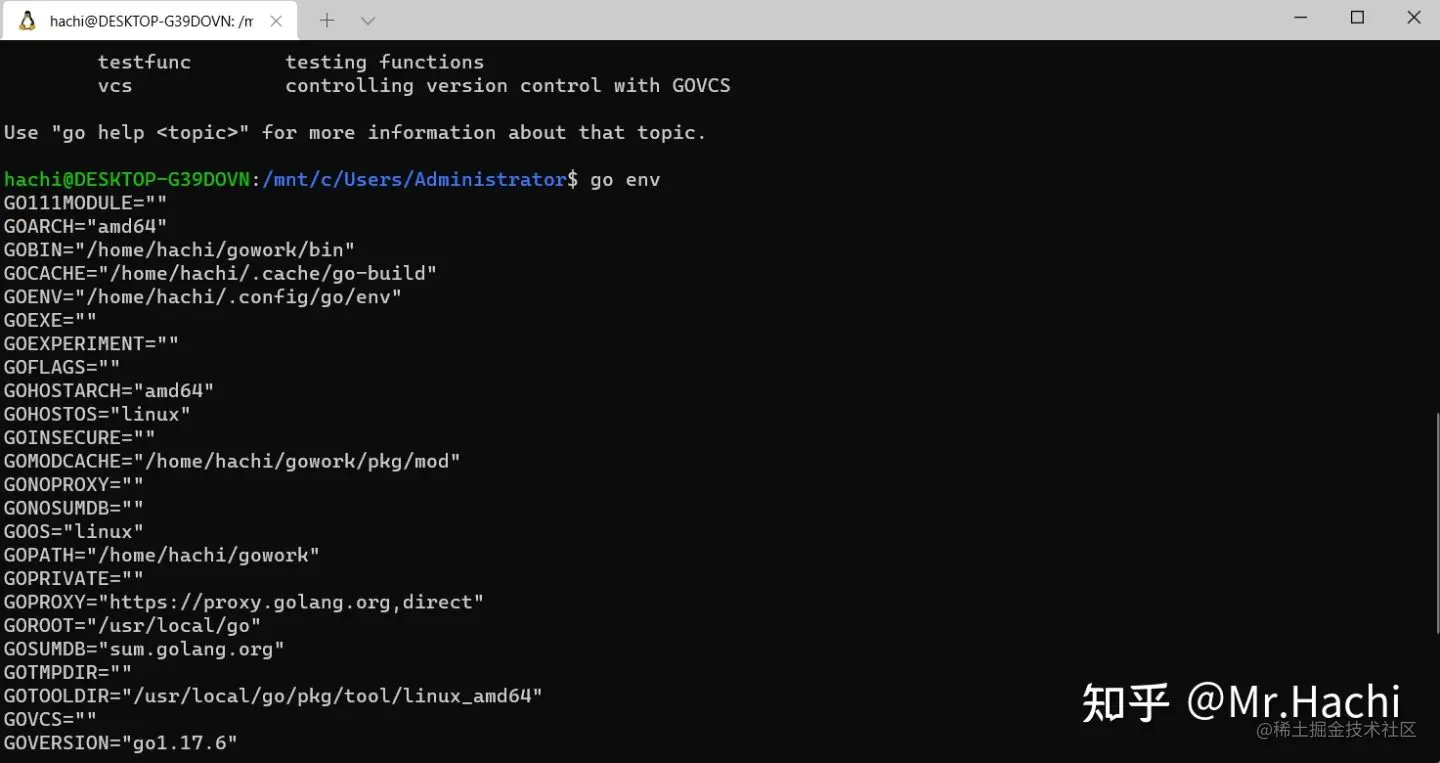The width and height of the screenshot is (1440, 763).
Task: Click the /mnt/c/Users/Administrator prompt path
Action: [414, 180]
